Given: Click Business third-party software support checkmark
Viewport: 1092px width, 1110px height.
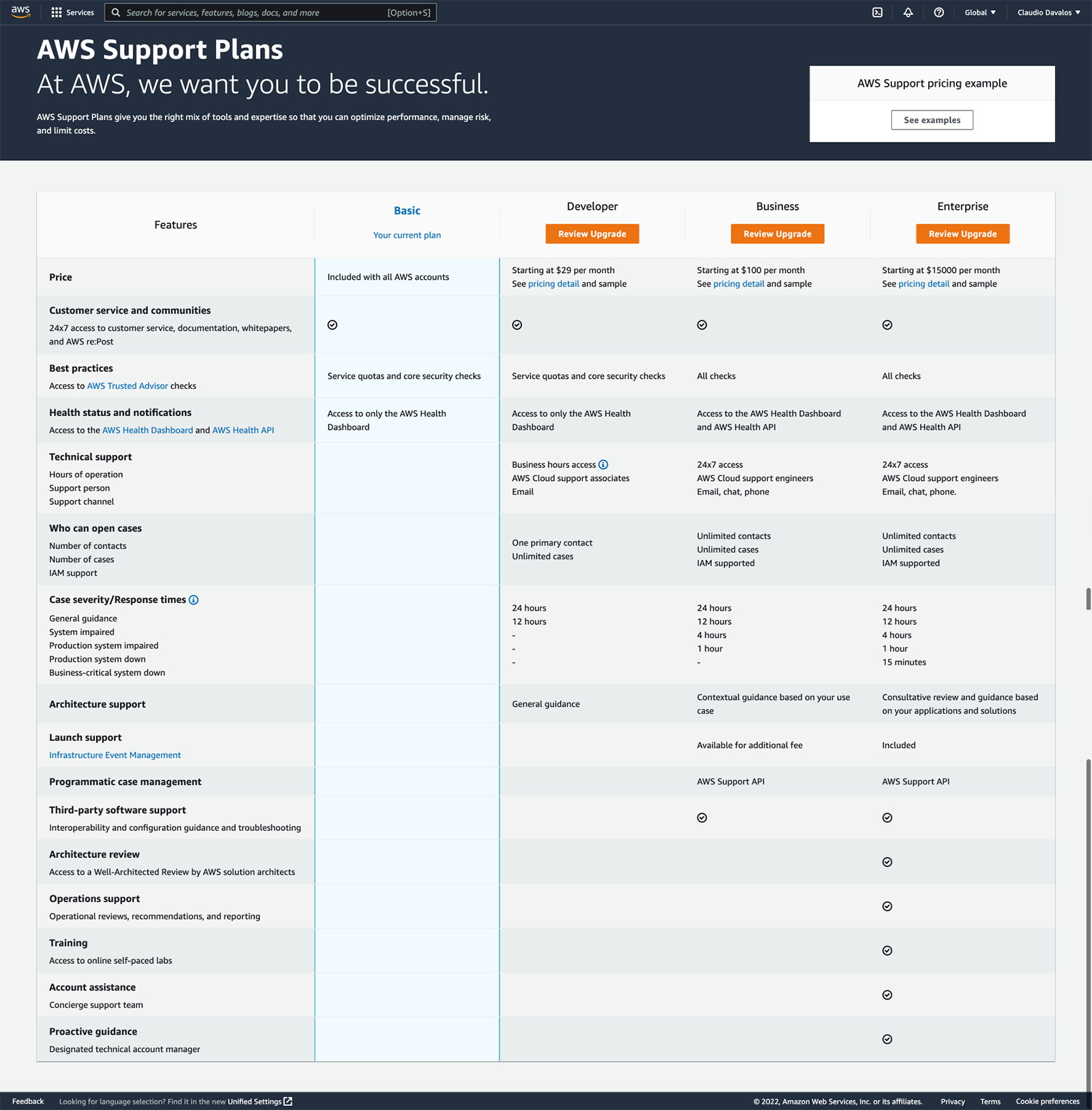Looking at the screenshot, I should (702, 817).
